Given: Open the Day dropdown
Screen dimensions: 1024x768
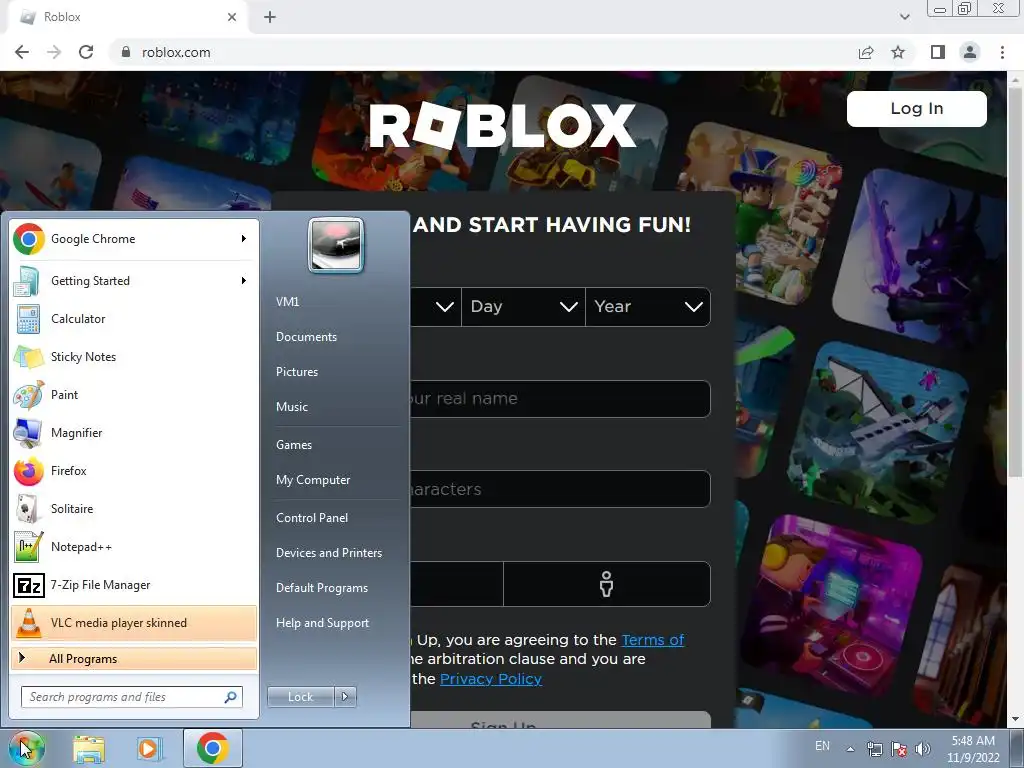Looking at the screenshot, I should (x=523, y=306).
